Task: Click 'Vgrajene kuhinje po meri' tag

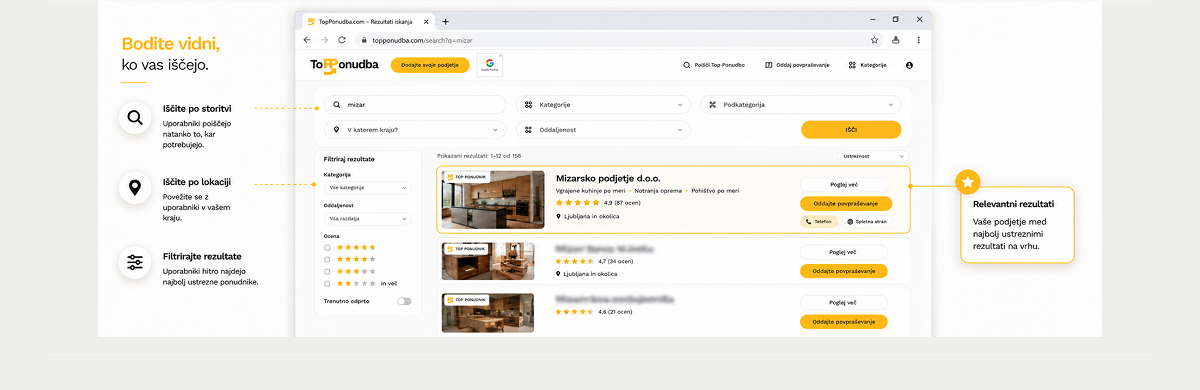Action: 590,190
